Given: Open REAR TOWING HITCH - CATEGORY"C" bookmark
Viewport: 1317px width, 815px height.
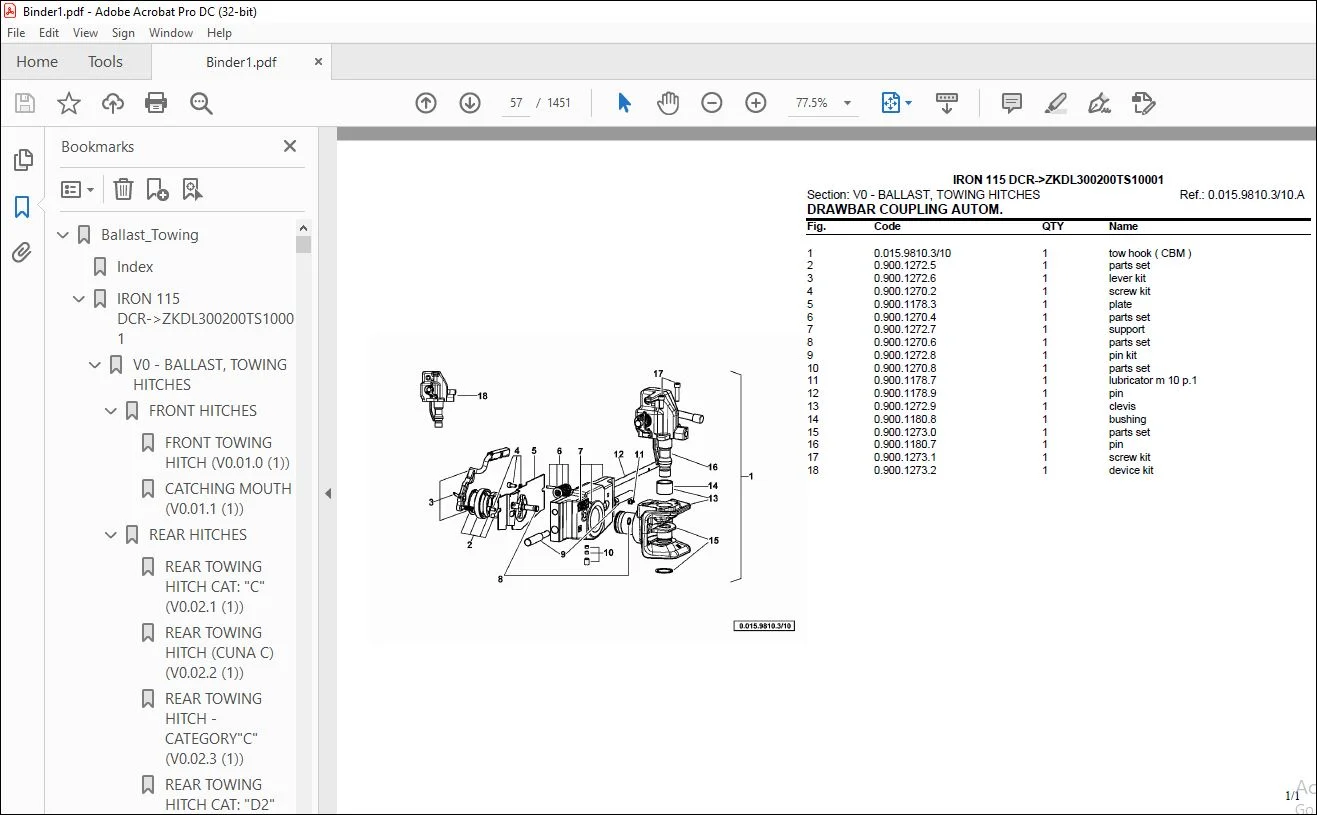Looking at the screenshot, I should click(x=213, y=729).
